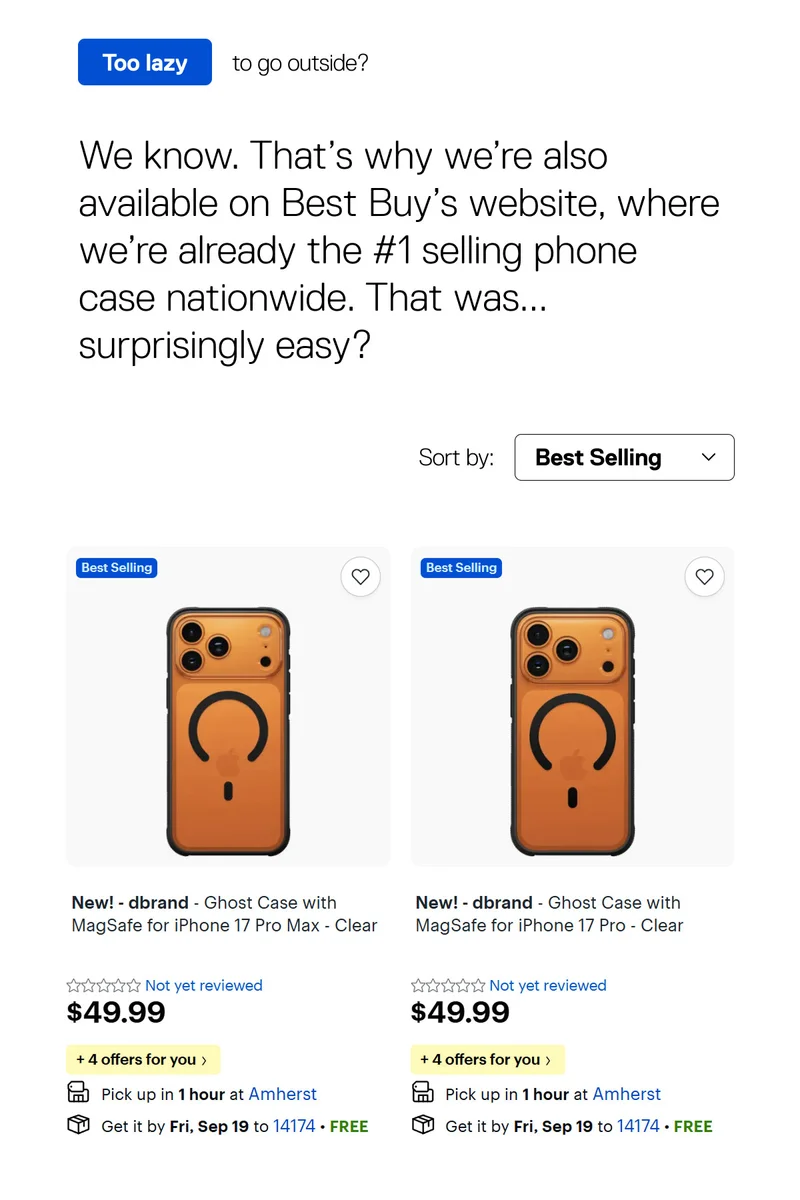The image size is (800, 1200).
Task: Open the Sort by Best Selling dropdown
Action: tap(624, 457)
